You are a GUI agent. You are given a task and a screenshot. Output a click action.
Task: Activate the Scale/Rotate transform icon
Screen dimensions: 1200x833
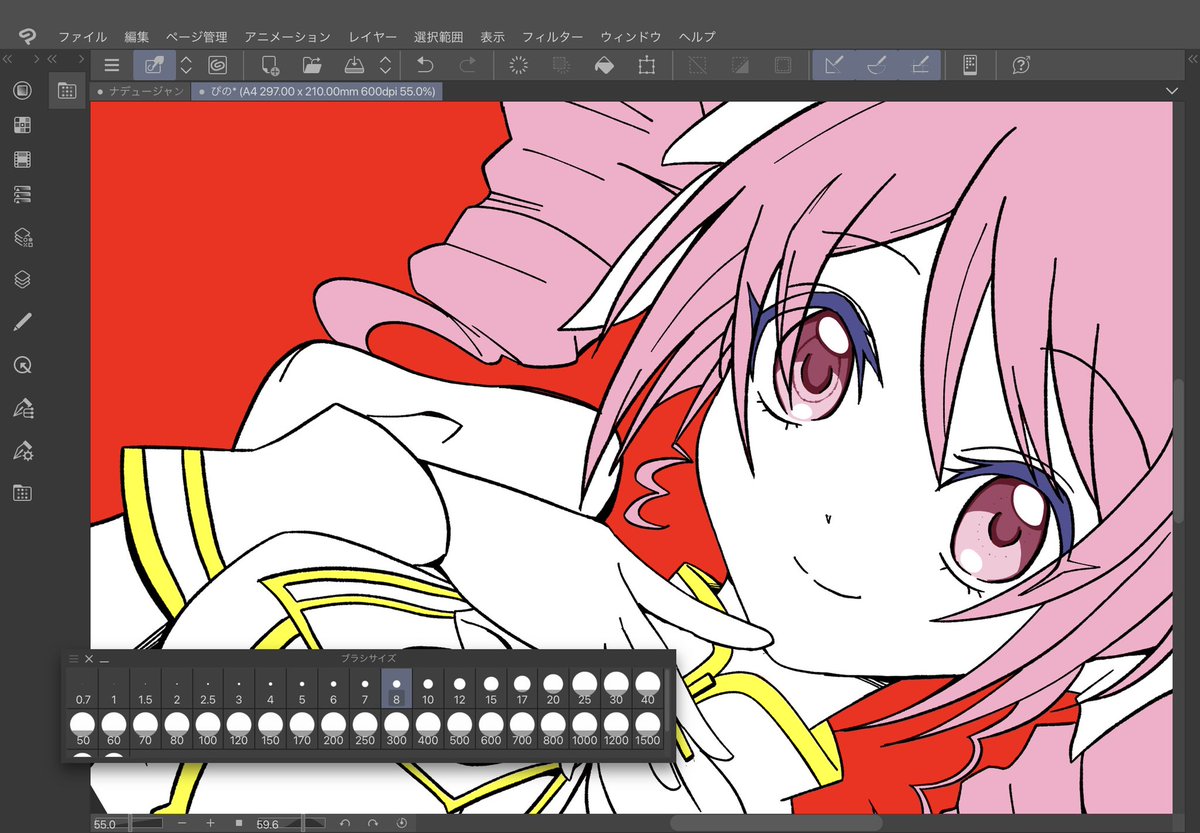click(x=646, y=65)
